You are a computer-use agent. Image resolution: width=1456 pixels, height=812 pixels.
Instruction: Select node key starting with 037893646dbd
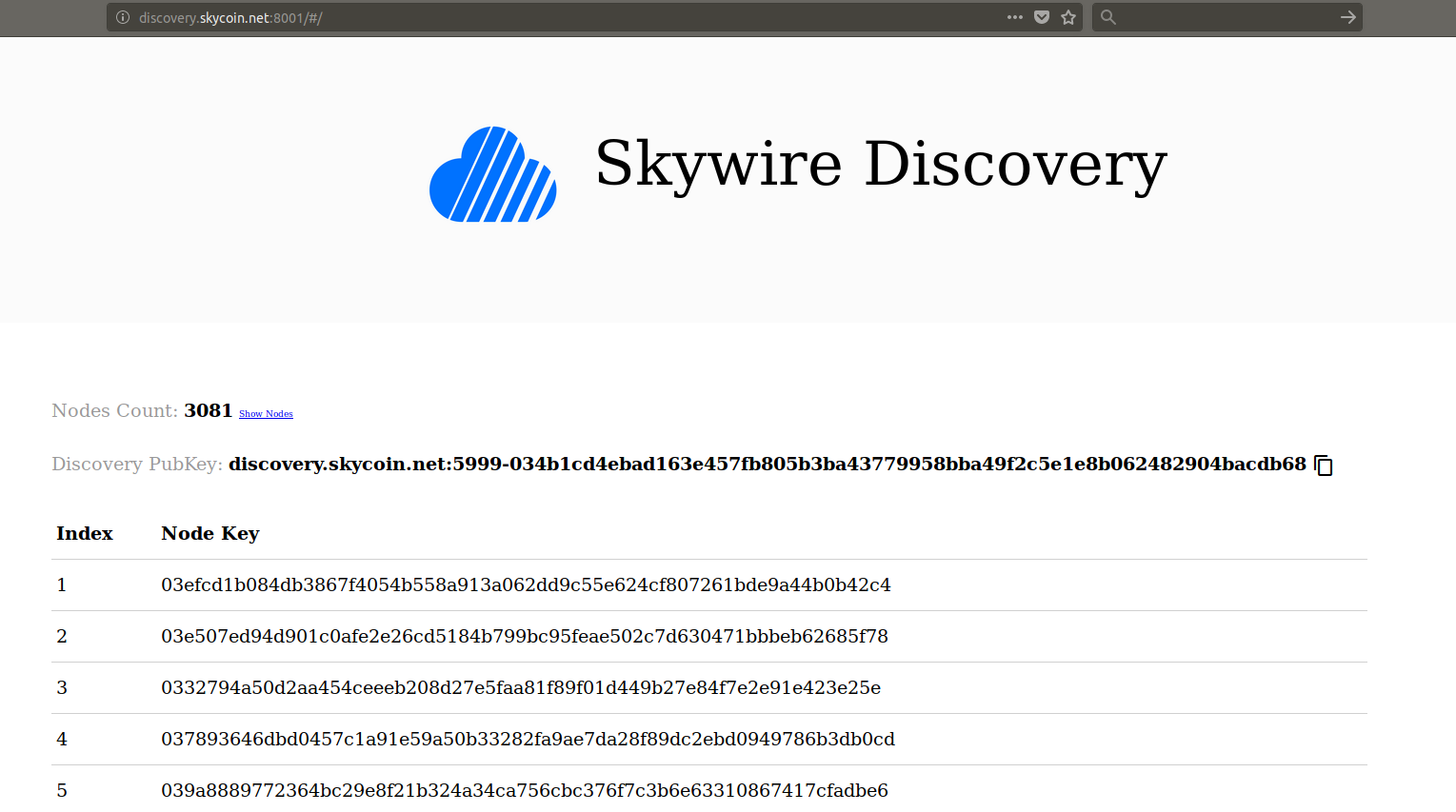(529, 739)
